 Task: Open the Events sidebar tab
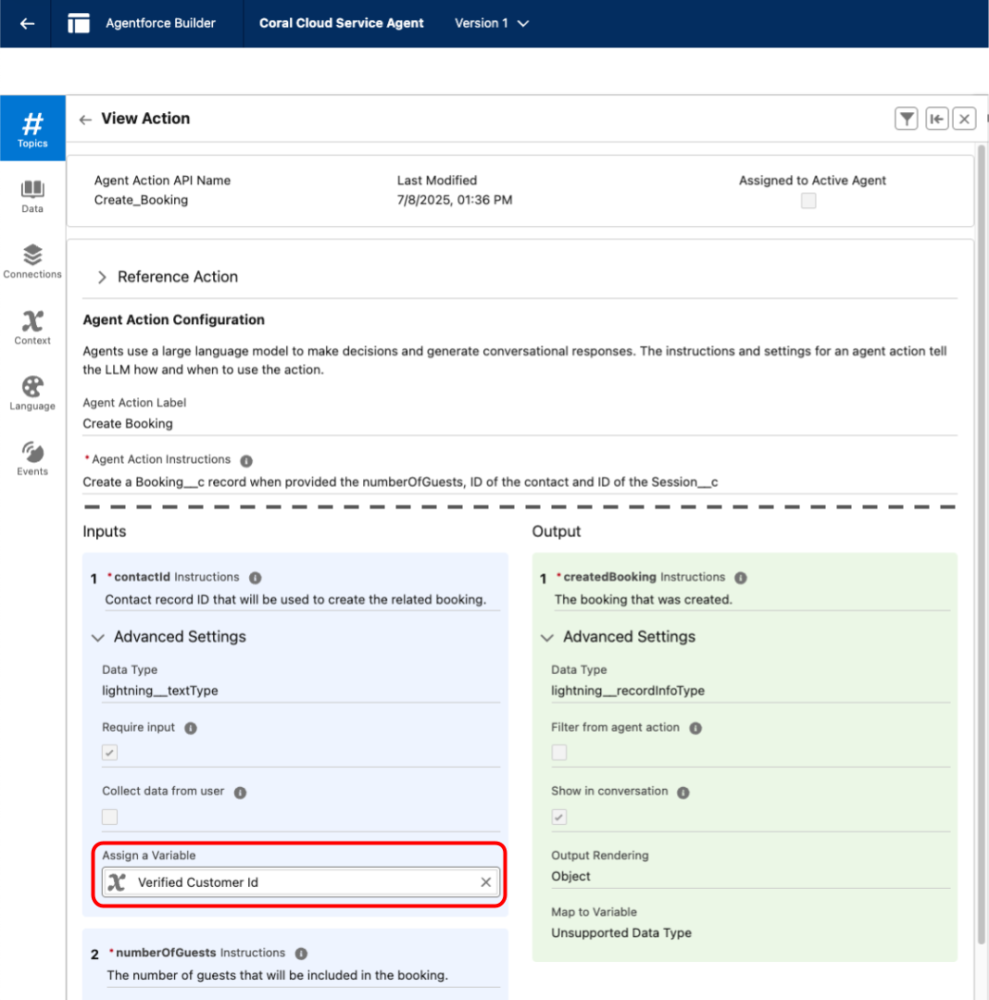(x=33, y=459)
